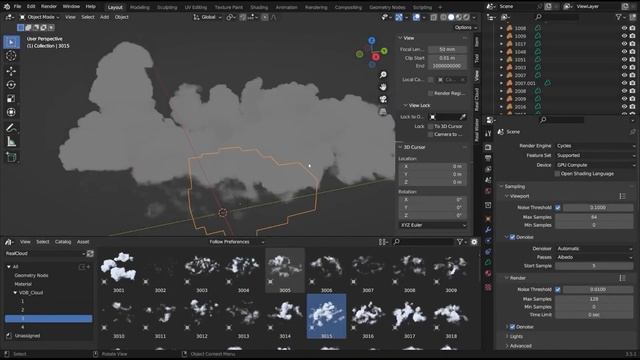Viewport: 640px width, 360px height.
Task: Toggle Viewport Denoise checkbox
Action: coord(512,237)
